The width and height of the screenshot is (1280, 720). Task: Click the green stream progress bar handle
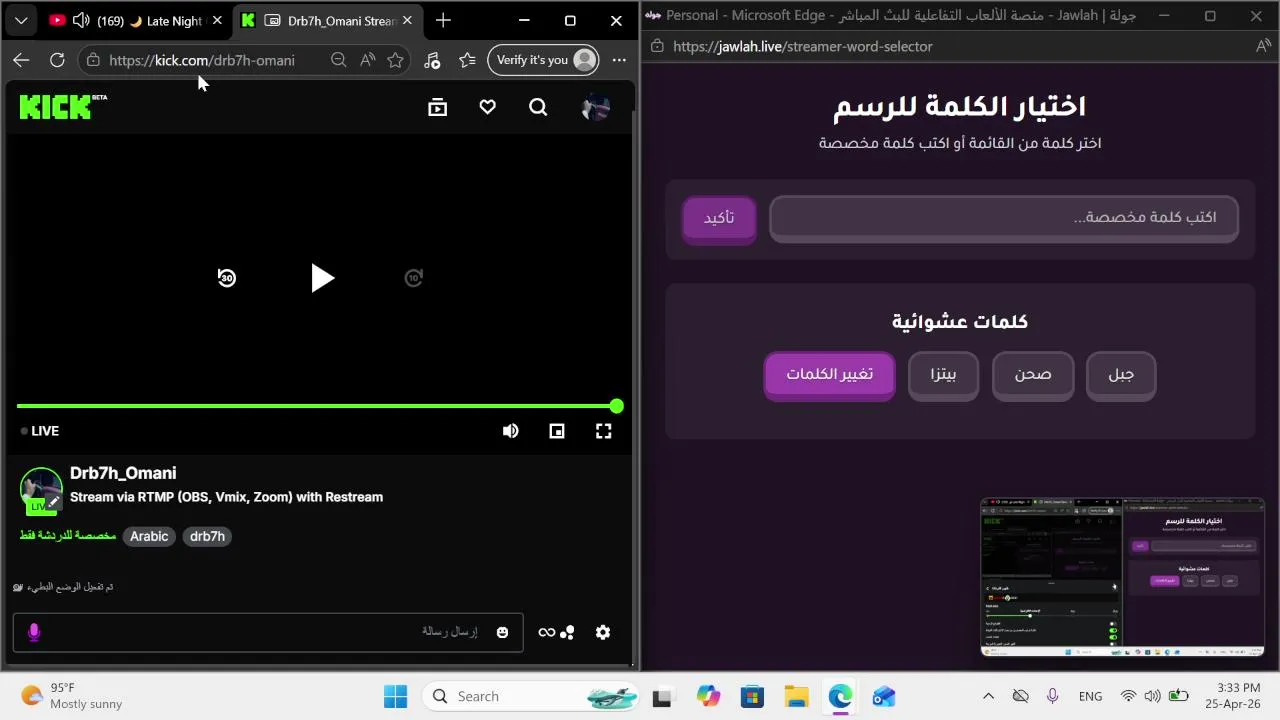coord(616,406)
